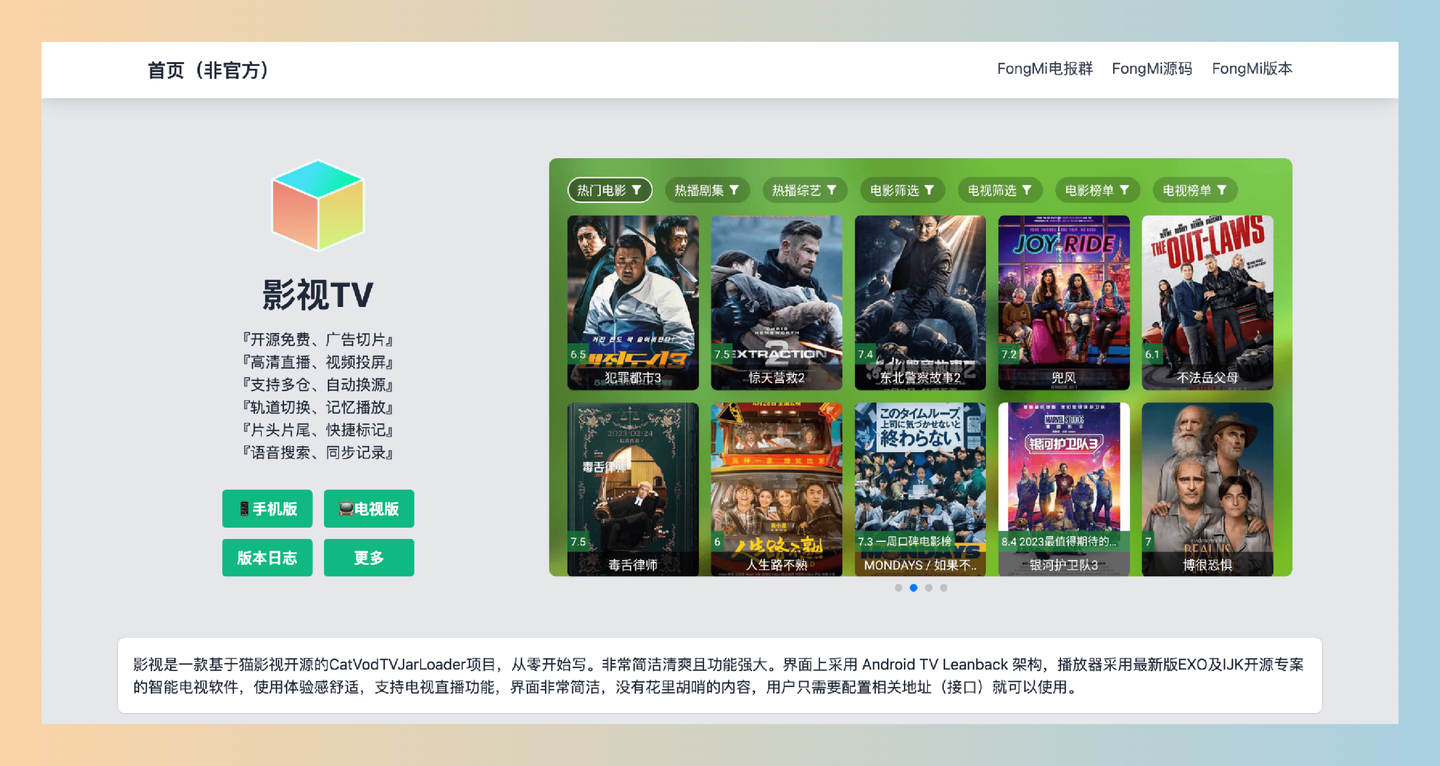Select the third carousel dot

(x=928, y=588)
